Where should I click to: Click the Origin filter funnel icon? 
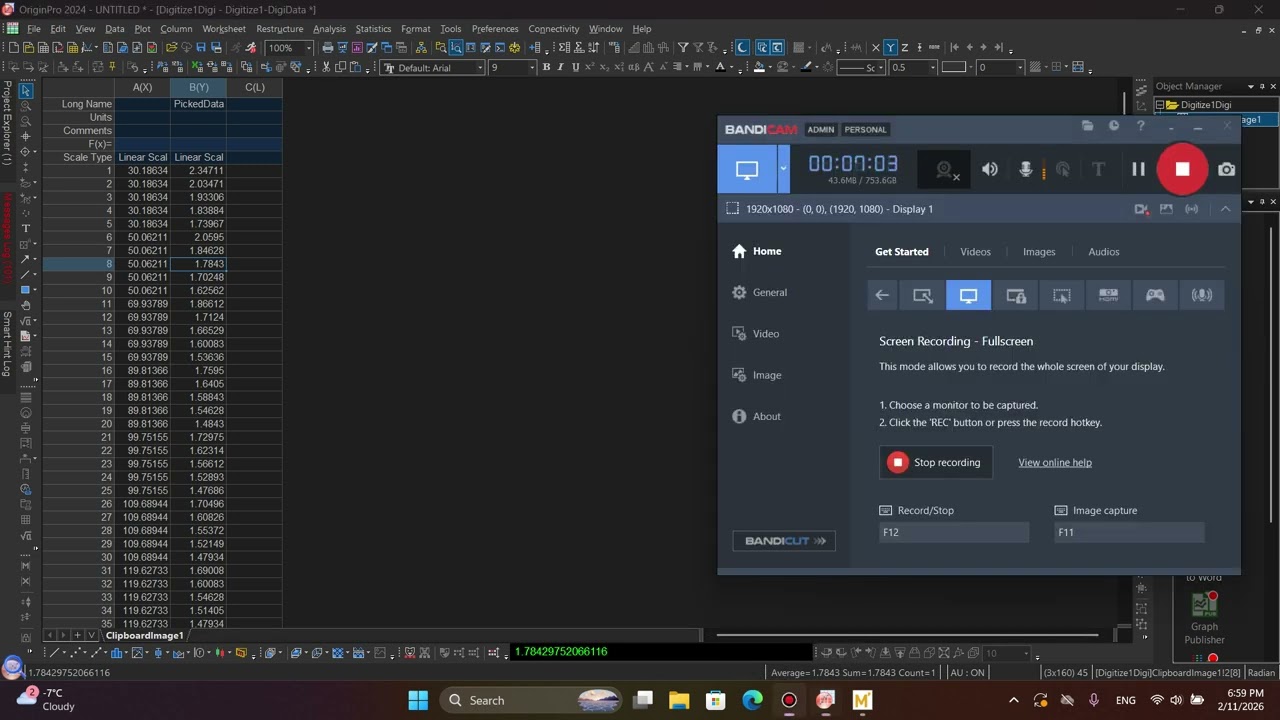pyautogui.click(x=683, y=48)
